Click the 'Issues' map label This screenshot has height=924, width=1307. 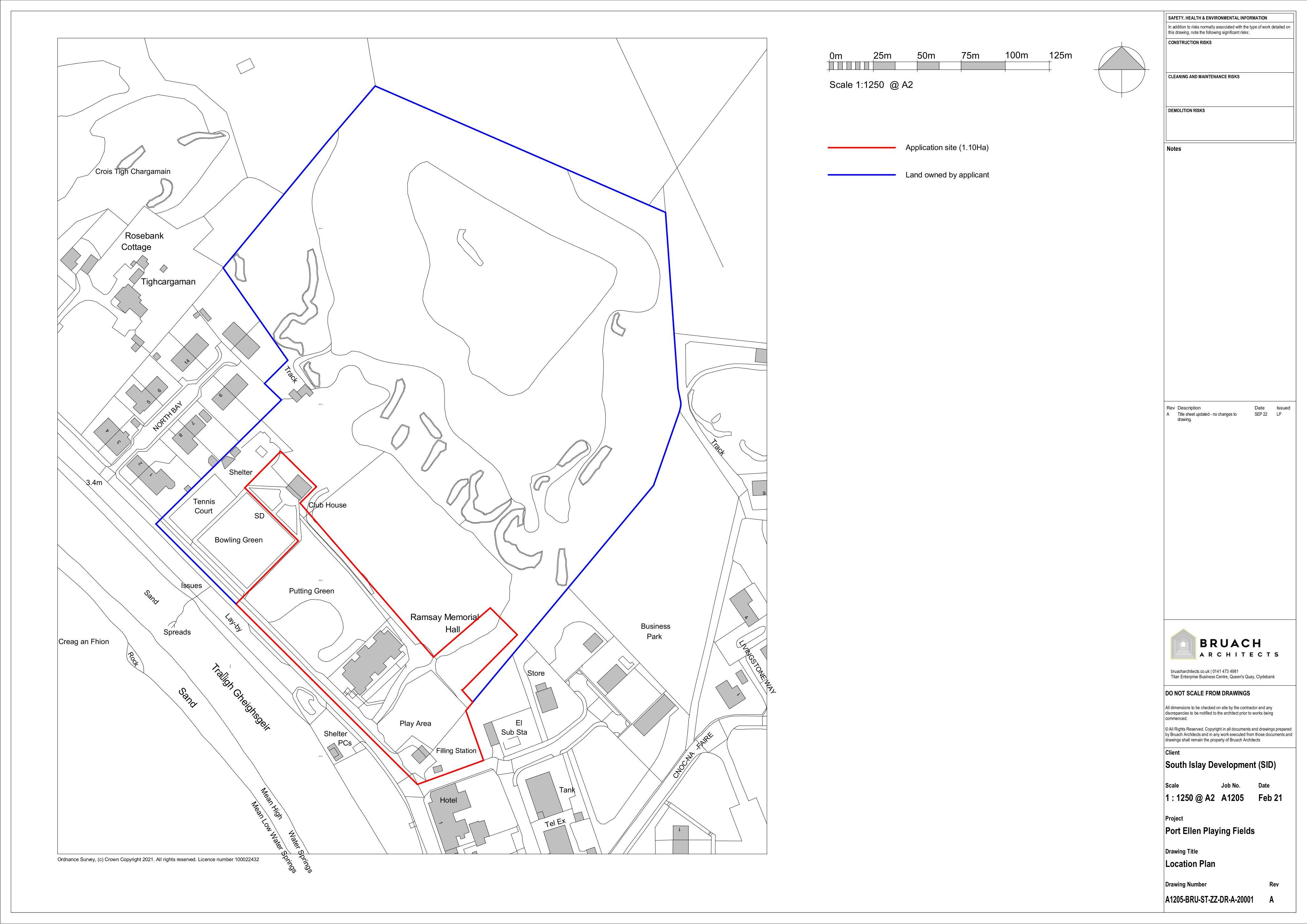click(191, 586)
